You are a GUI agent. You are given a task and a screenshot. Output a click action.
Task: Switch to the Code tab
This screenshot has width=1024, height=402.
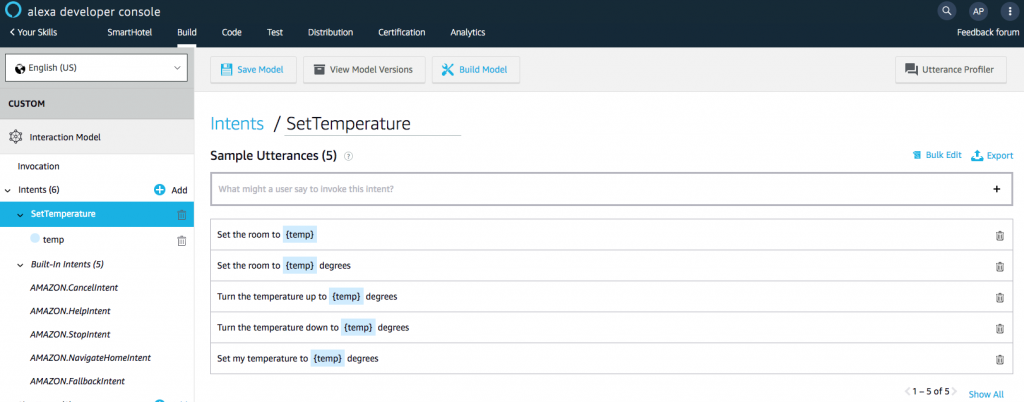[232, 32]
